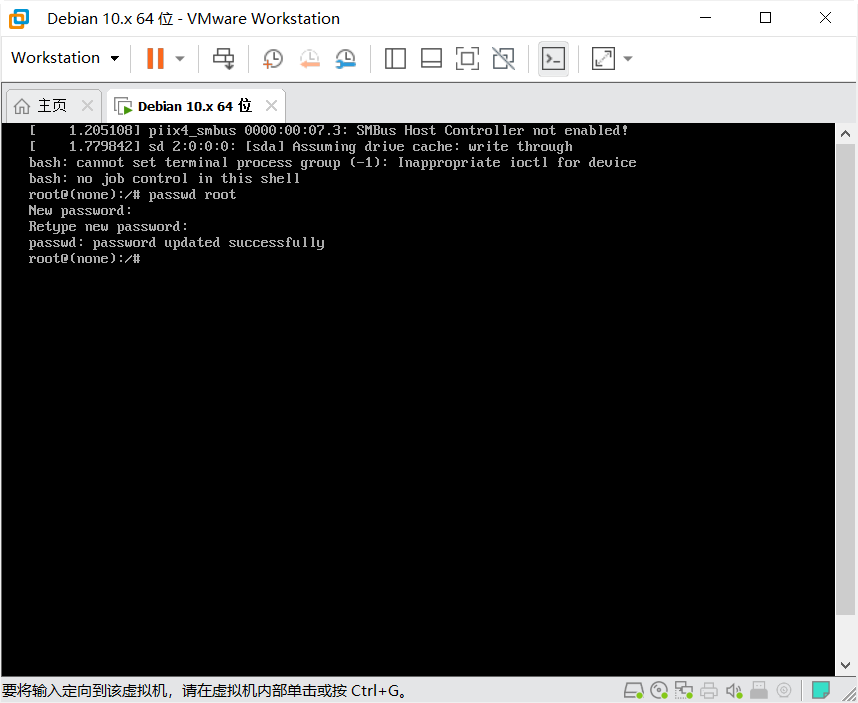Click scroll down arrow of console scrollbar
This screenshot has height=703, width=858.
pos(845,665)
